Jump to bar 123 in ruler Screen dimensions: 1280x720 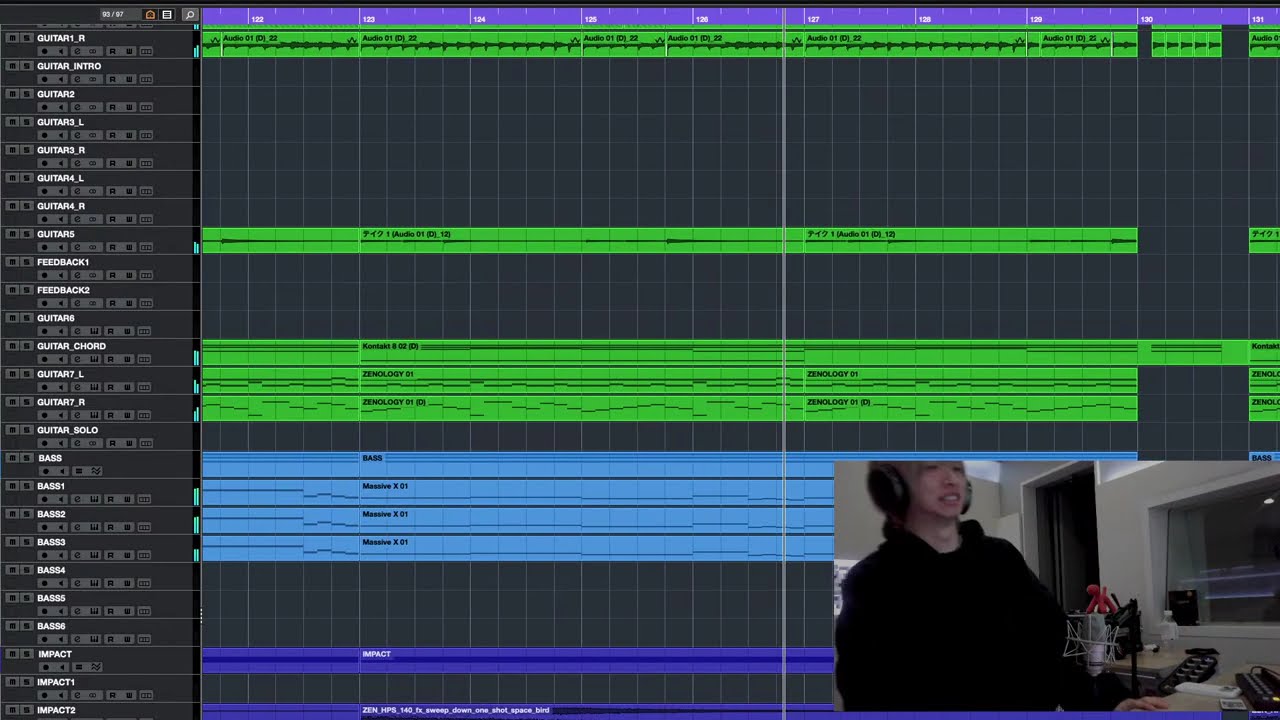(x=368, y=19)
